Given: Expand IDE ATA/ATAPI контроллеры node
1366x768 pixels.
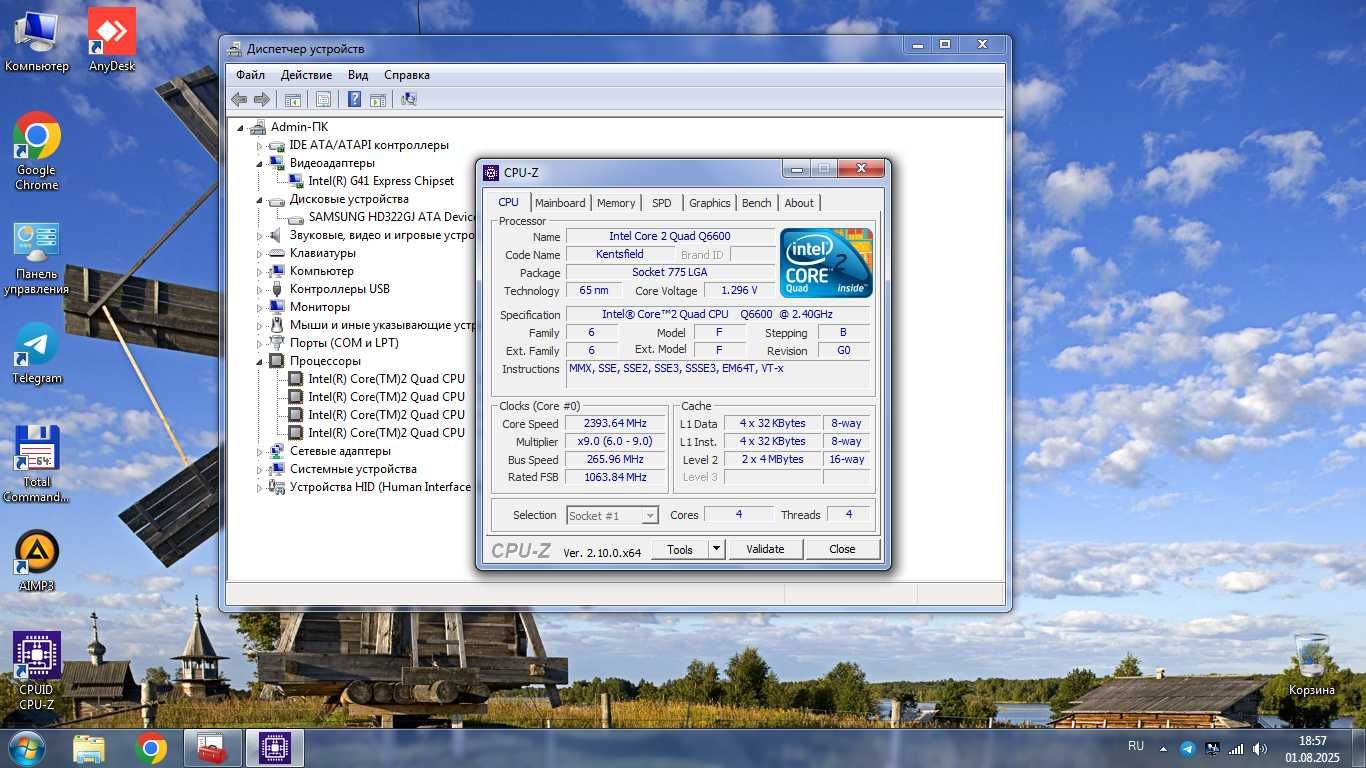Looking at the screenshot, I should pyautogui.click(x=259, y=146).
